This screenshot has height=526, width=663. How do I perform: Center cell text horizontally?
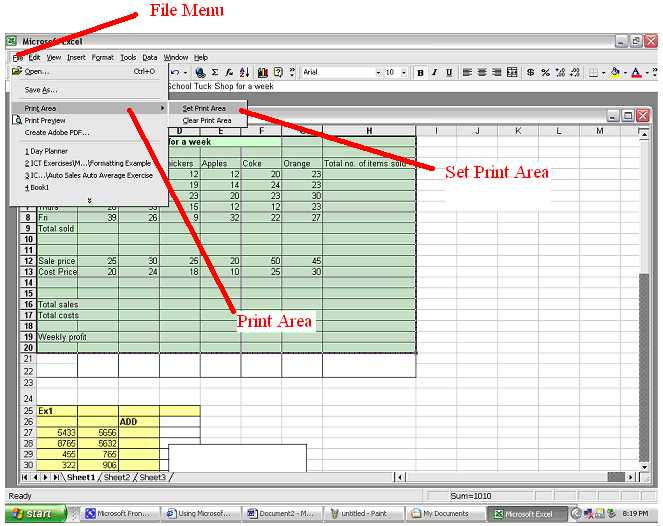click(482, 73)
